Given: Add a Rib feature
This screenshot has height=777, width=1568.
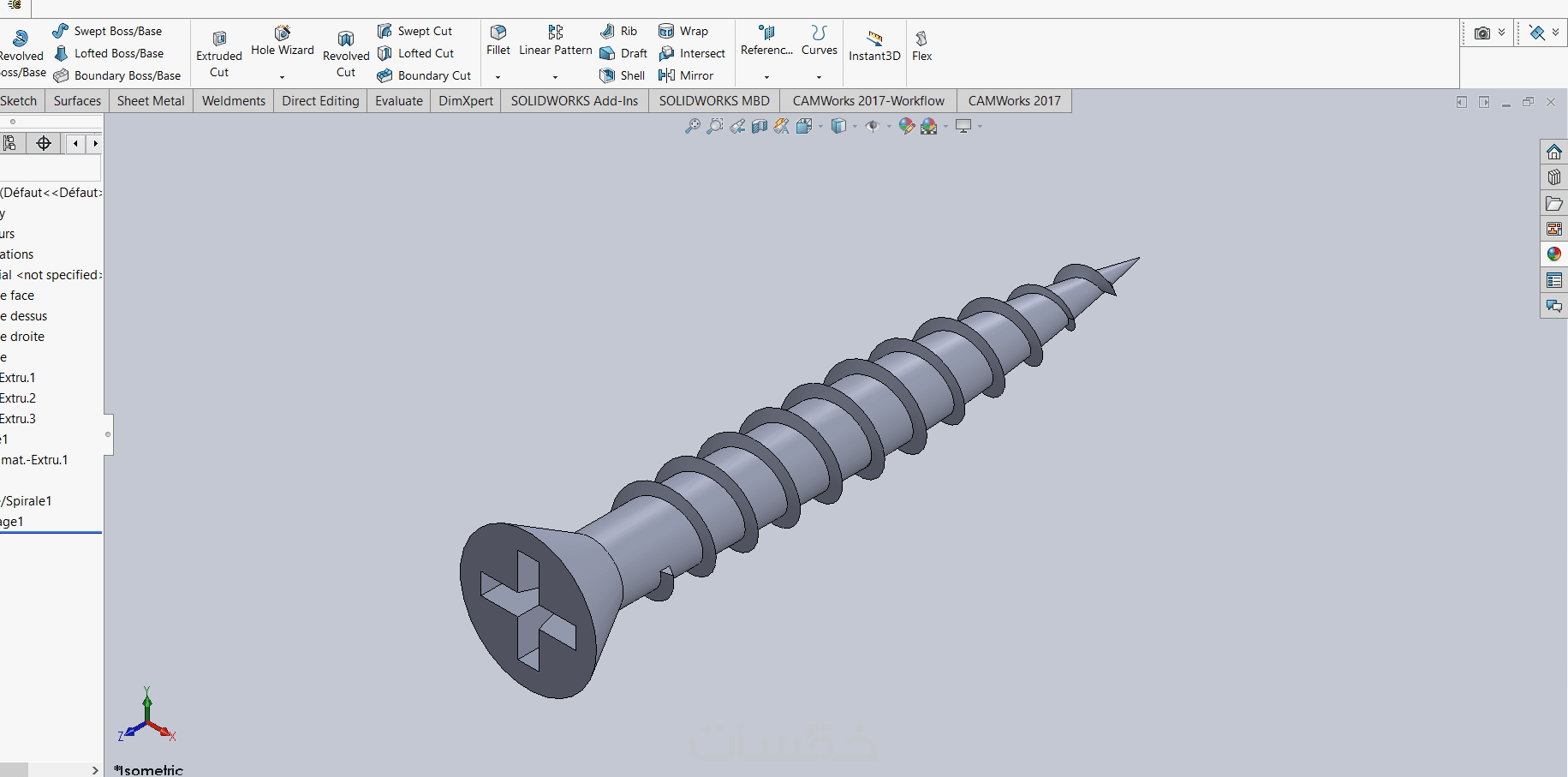Looking at the screenshot, I should click(x=618, y=31).
